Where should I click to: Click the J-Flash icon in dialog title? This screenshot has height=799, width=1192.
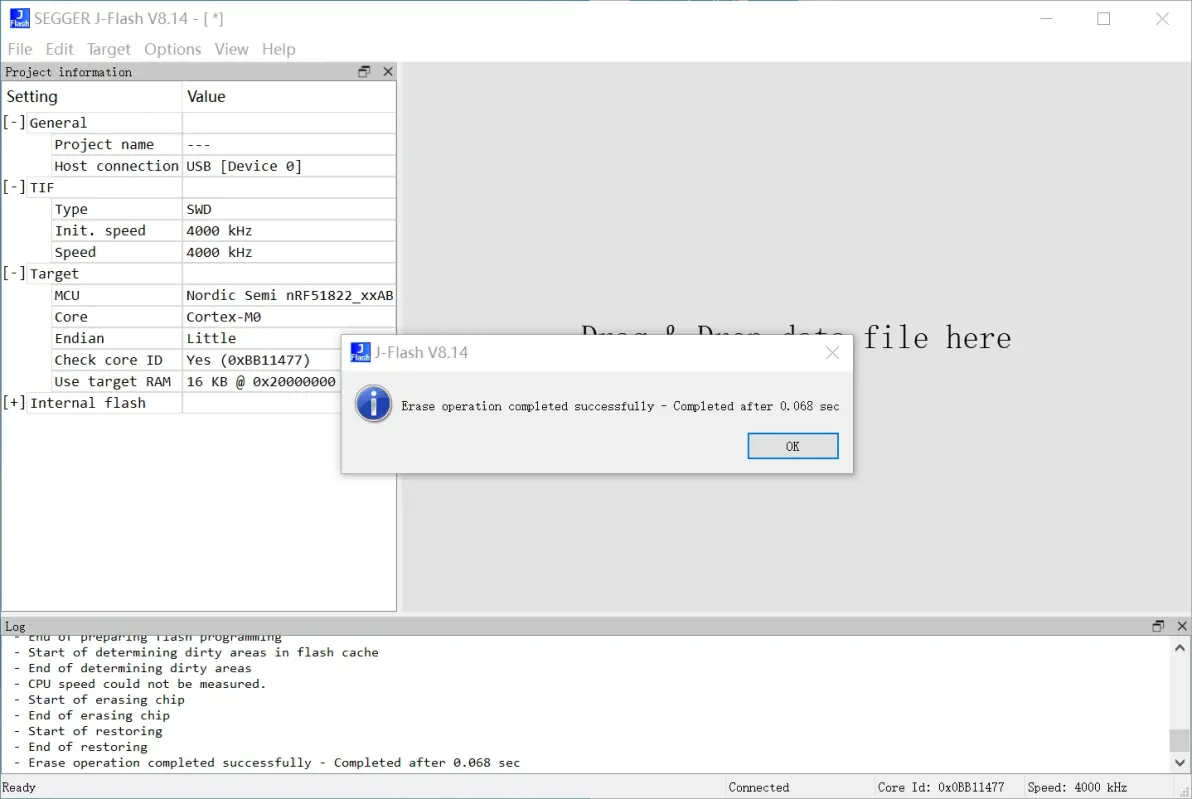pos(360,352)
